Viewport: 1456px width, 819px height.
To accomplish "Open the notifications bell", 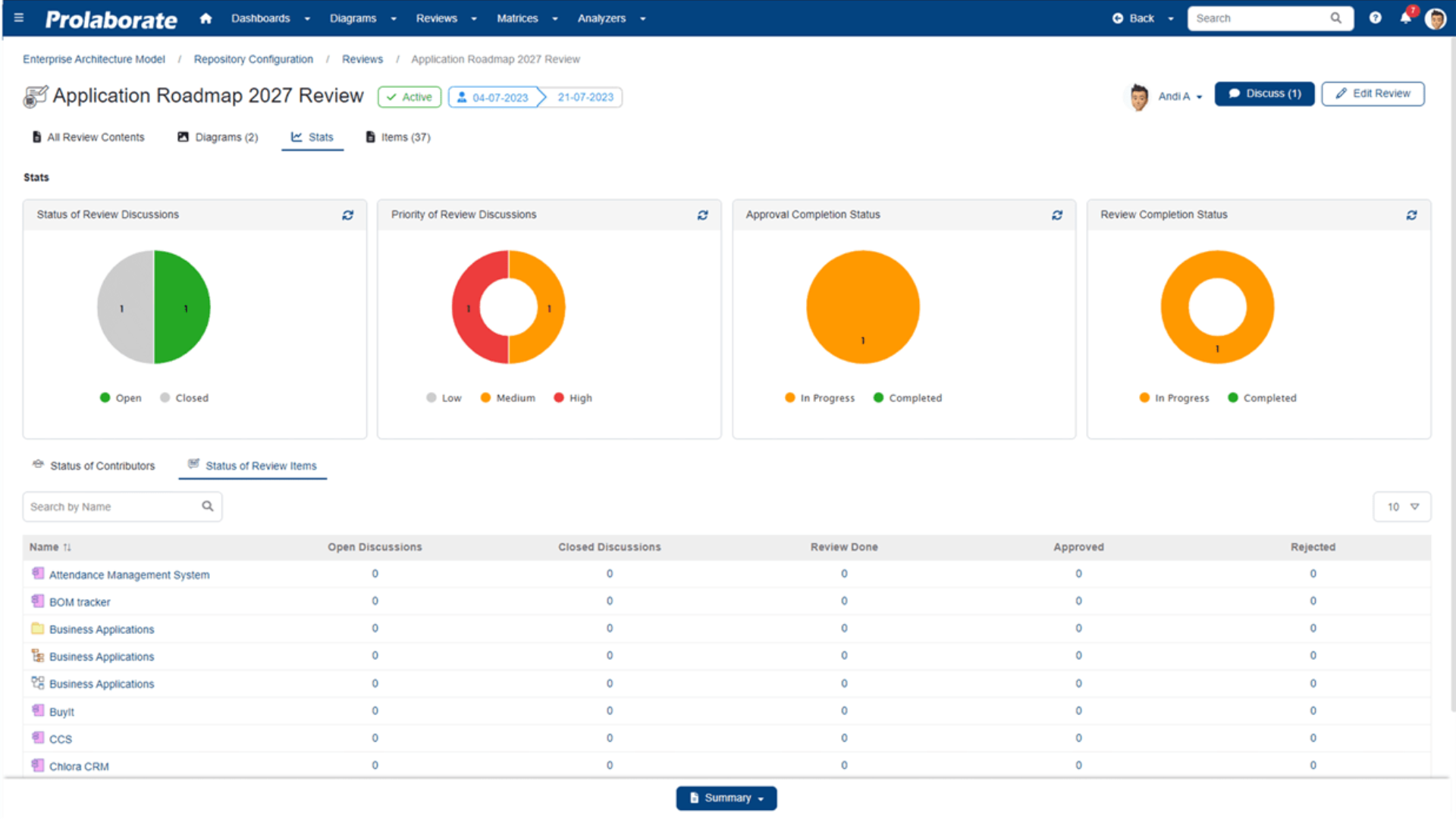I will pyautogui.click(x=1405, y=17).
